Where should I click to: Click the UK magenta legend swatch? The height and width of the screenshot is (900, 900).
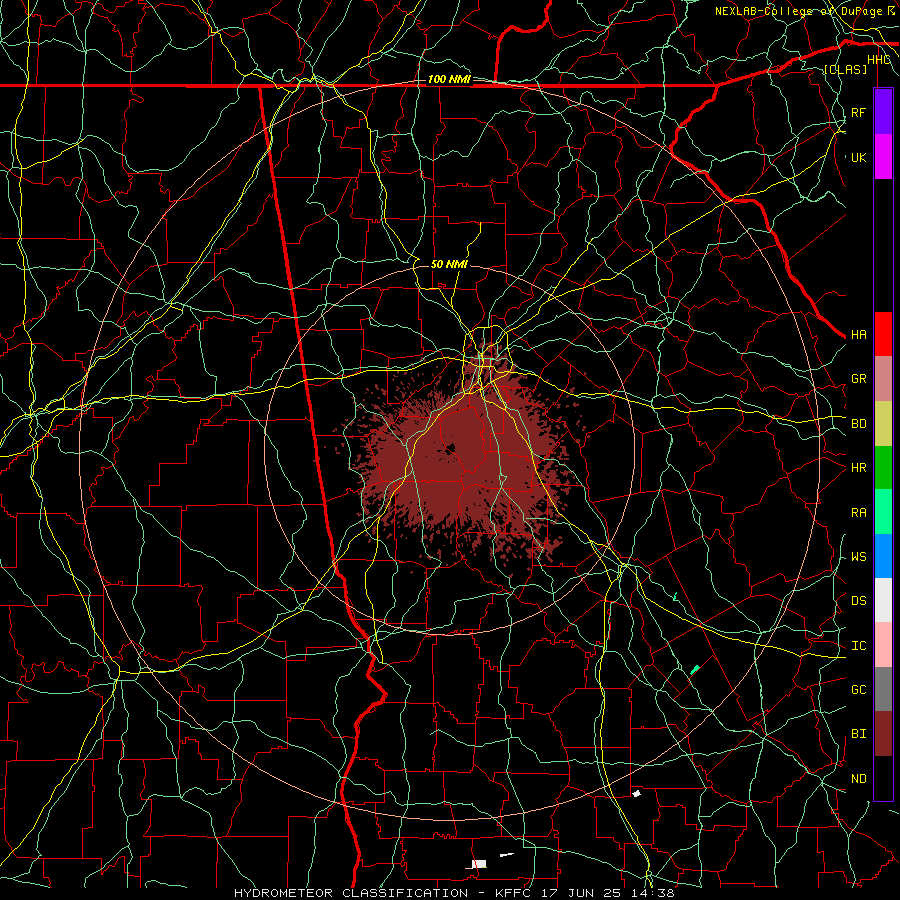(x=883, y=157)
